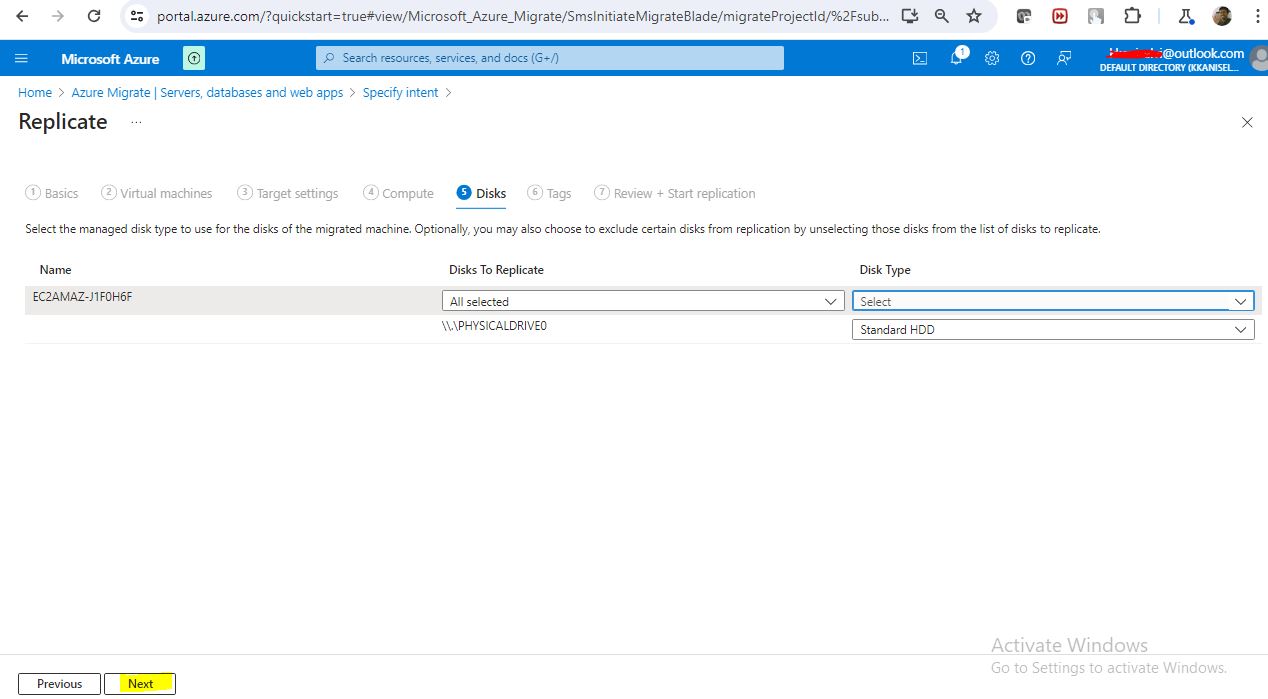Viewport: 1268px width, 699px height.
Task: Open the Disk Type Select dropdown
Action: (1052, 301)
